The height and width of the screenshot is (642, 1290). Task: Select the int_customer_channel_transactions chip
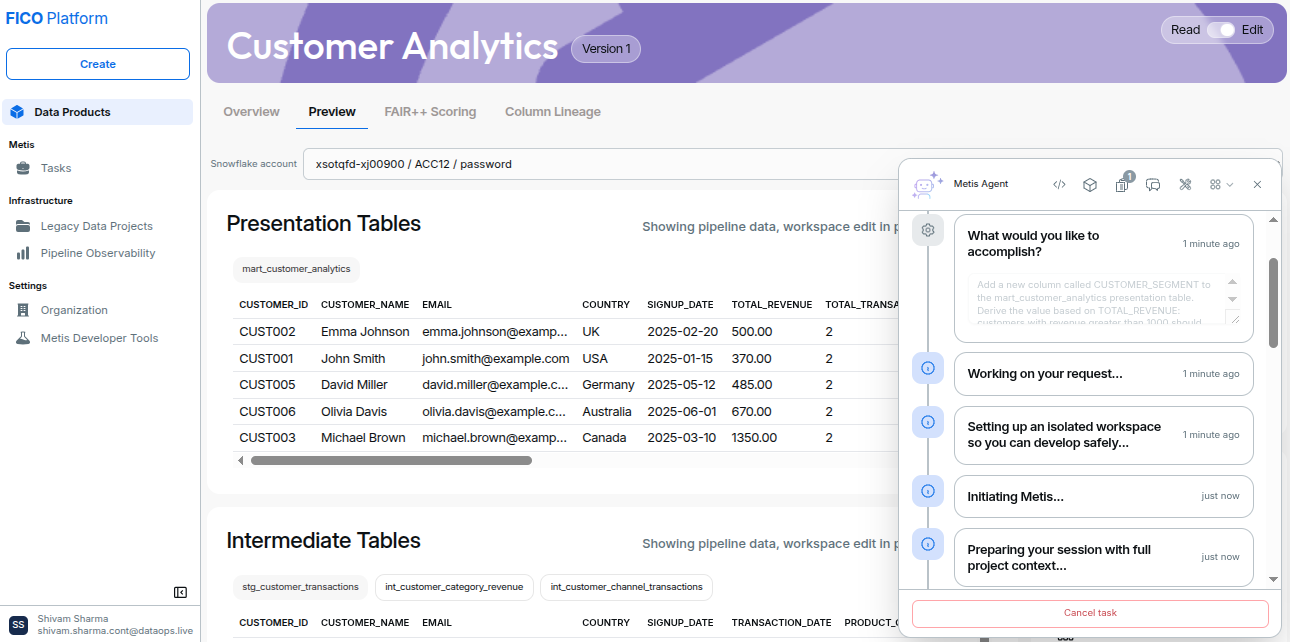click(x=626, y=587)
